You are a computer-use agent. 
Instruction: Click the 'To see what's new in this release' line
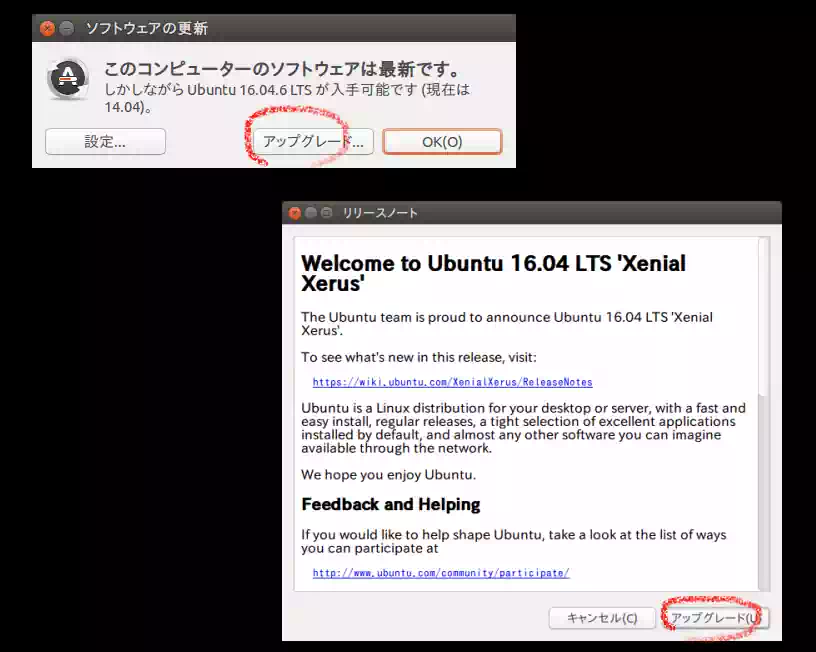point(418,357)
